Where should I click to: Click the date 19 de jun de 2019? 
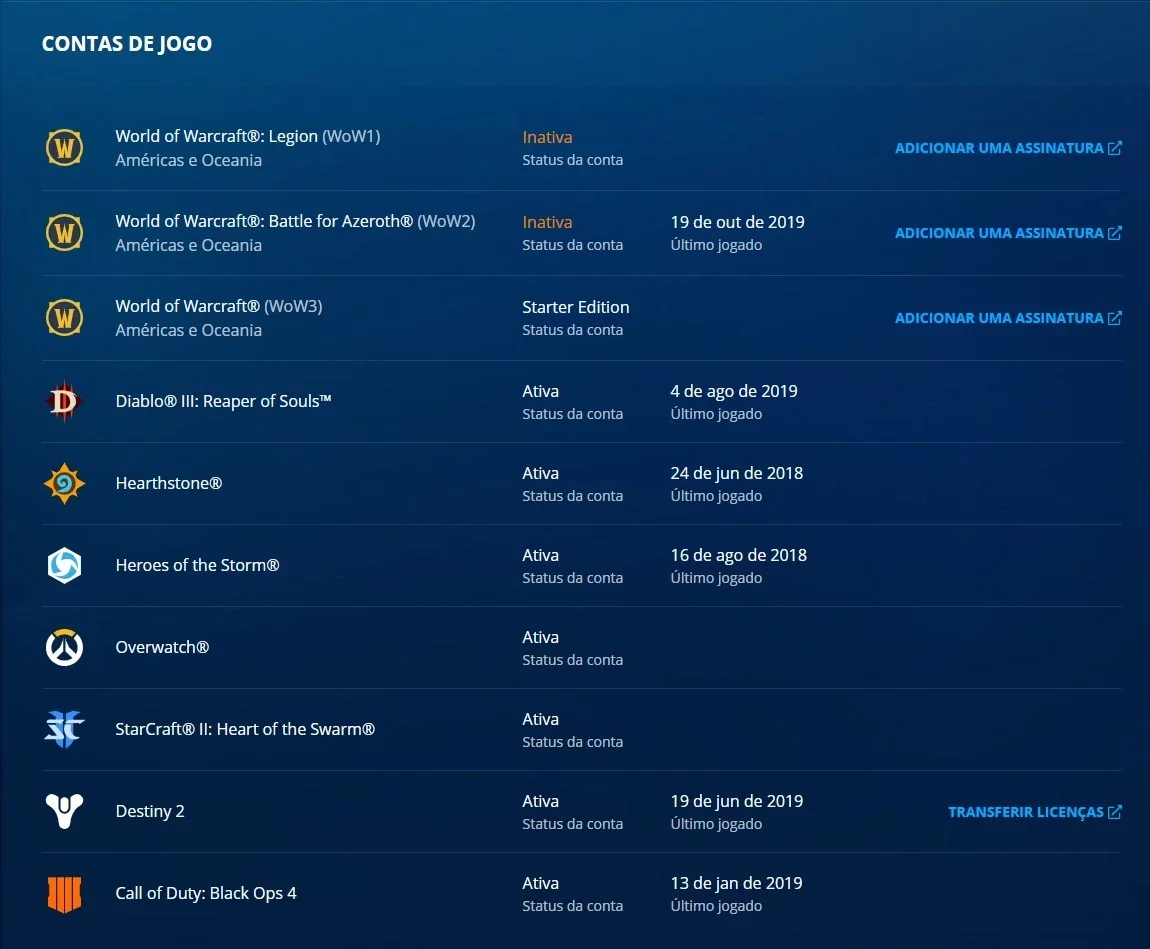tap(736, 802)
